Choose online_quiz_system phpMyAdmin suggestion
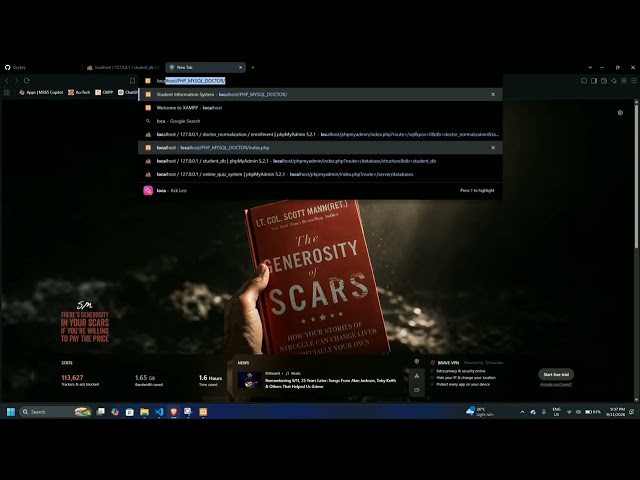Viewport: 640px width, 480px height. tap(320, 174)
